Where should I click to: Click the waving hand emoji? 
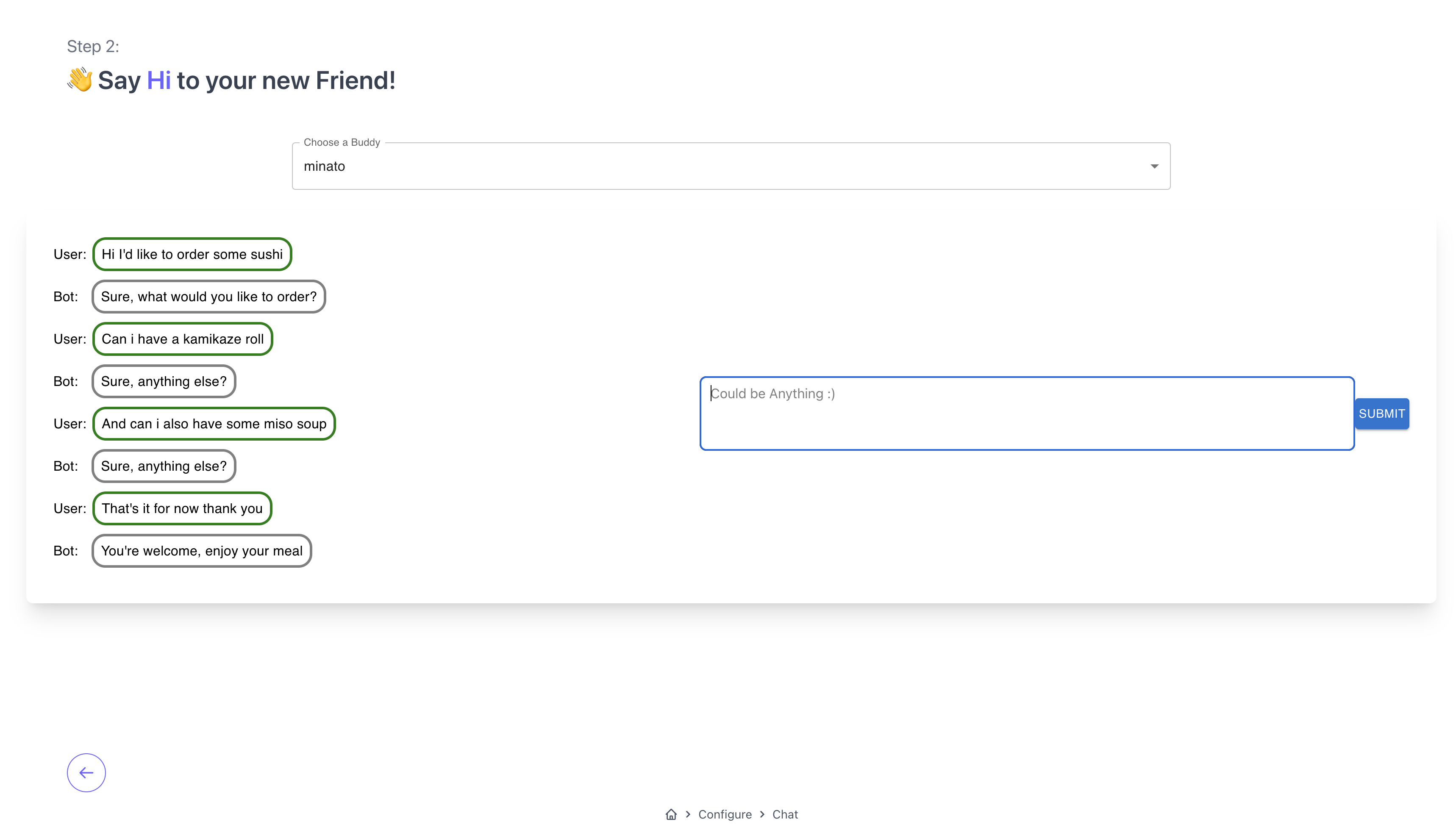[x=80, y=80]
